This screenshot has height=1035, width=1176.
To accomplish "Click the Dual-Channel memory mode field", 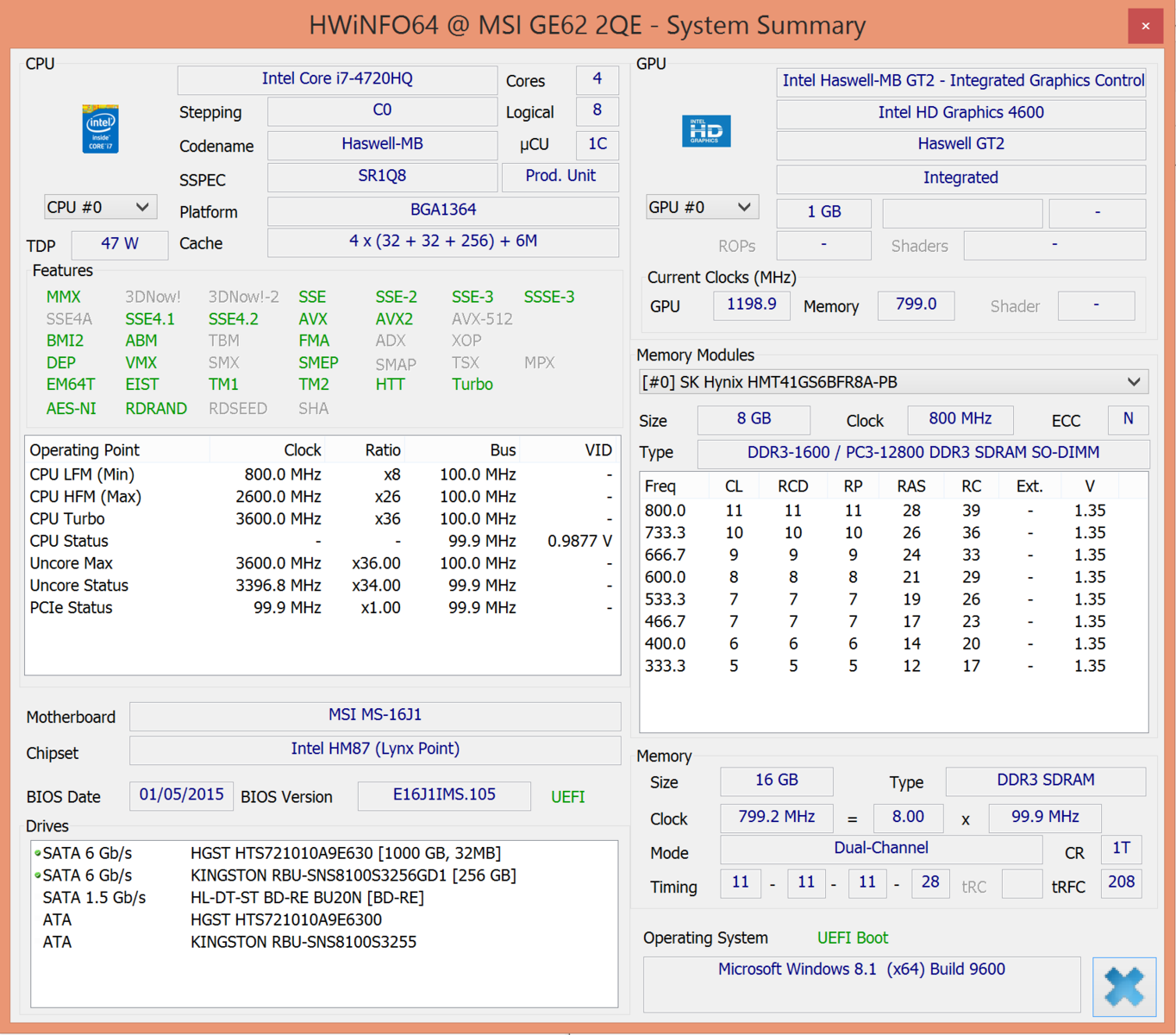I will coord(881,849).
